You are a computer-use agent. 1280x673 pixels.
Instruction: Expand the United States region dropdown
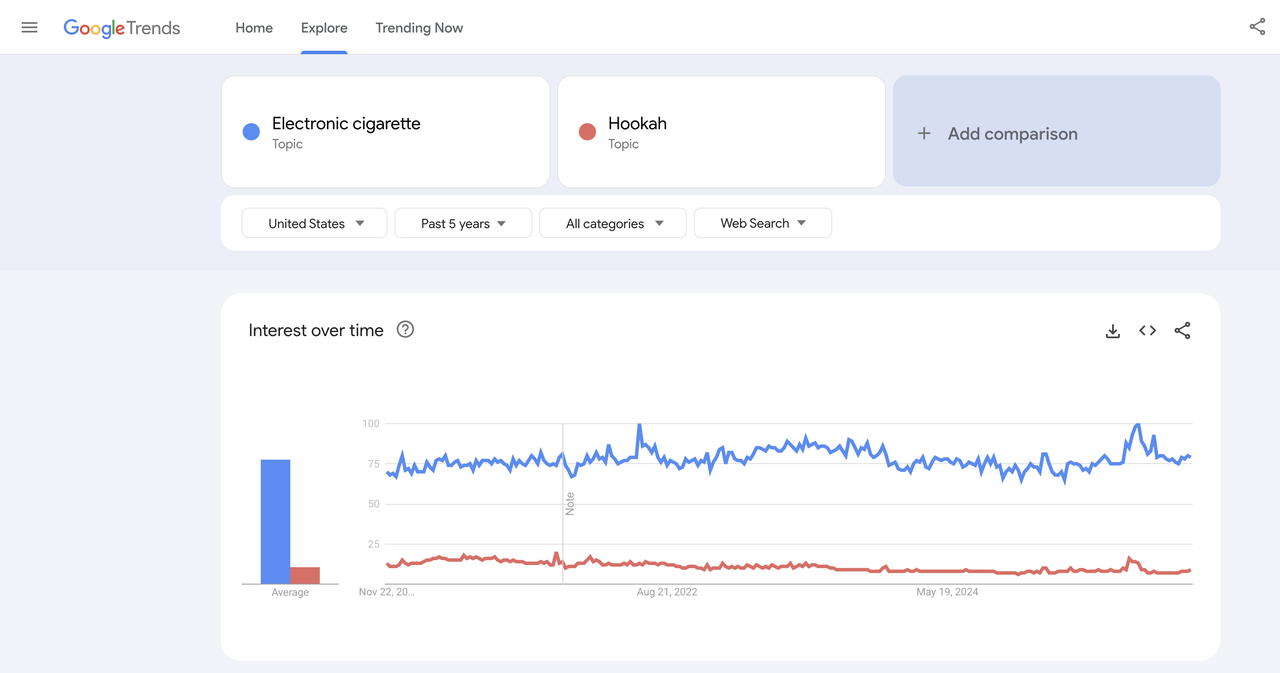pyautogui.click(x=314, y=223)
